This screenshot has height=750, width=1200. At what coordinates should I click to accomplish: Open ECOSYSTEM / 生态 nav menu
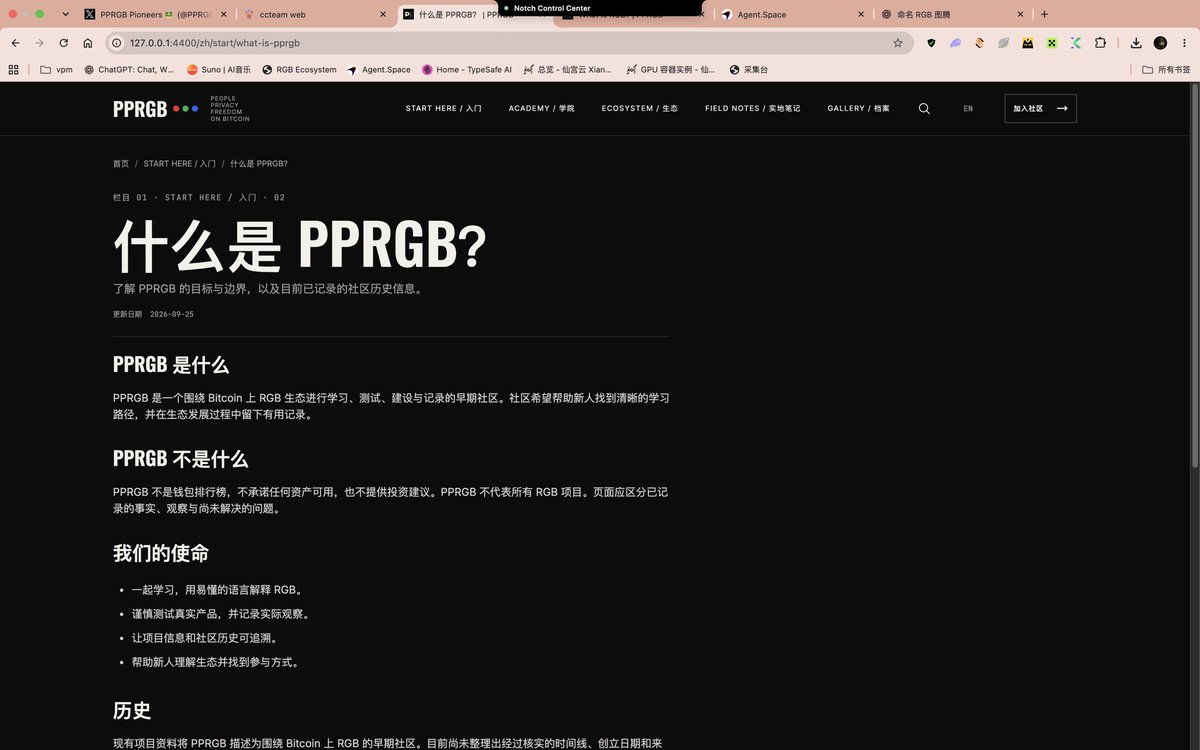coord(639,108)
